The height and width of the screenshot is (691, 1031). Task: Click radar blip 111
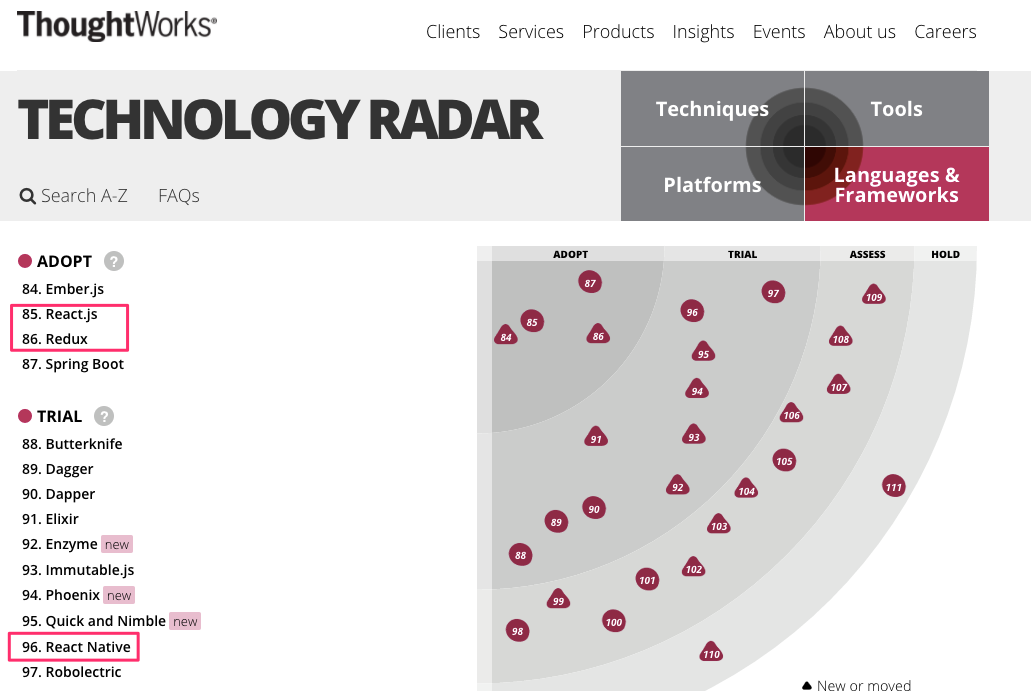pos(894,487)
